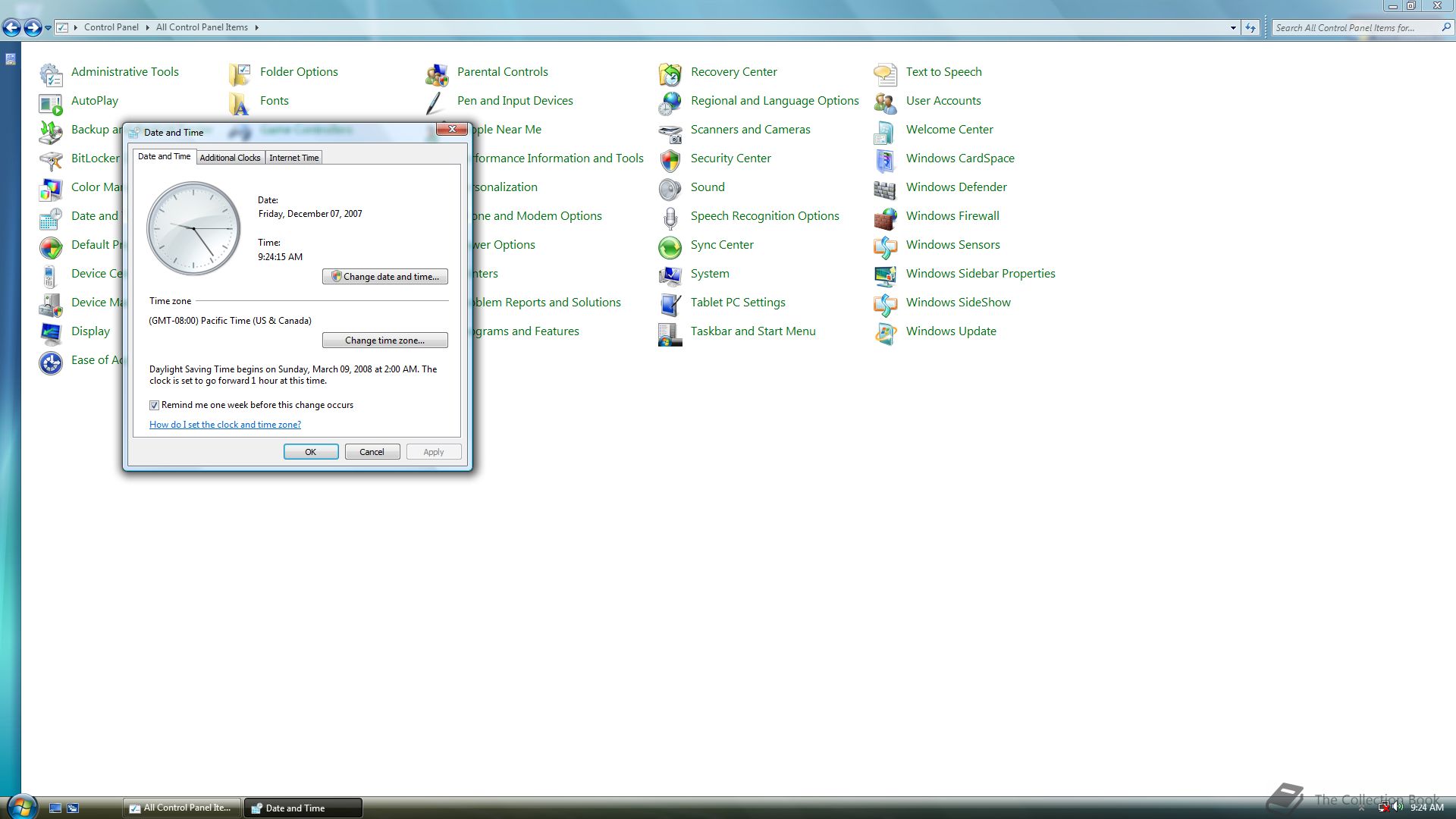Viewport: 1456px width, 819px height.
Task: Click Cancel in the Date and Time dialog
Action: point(372,452)
